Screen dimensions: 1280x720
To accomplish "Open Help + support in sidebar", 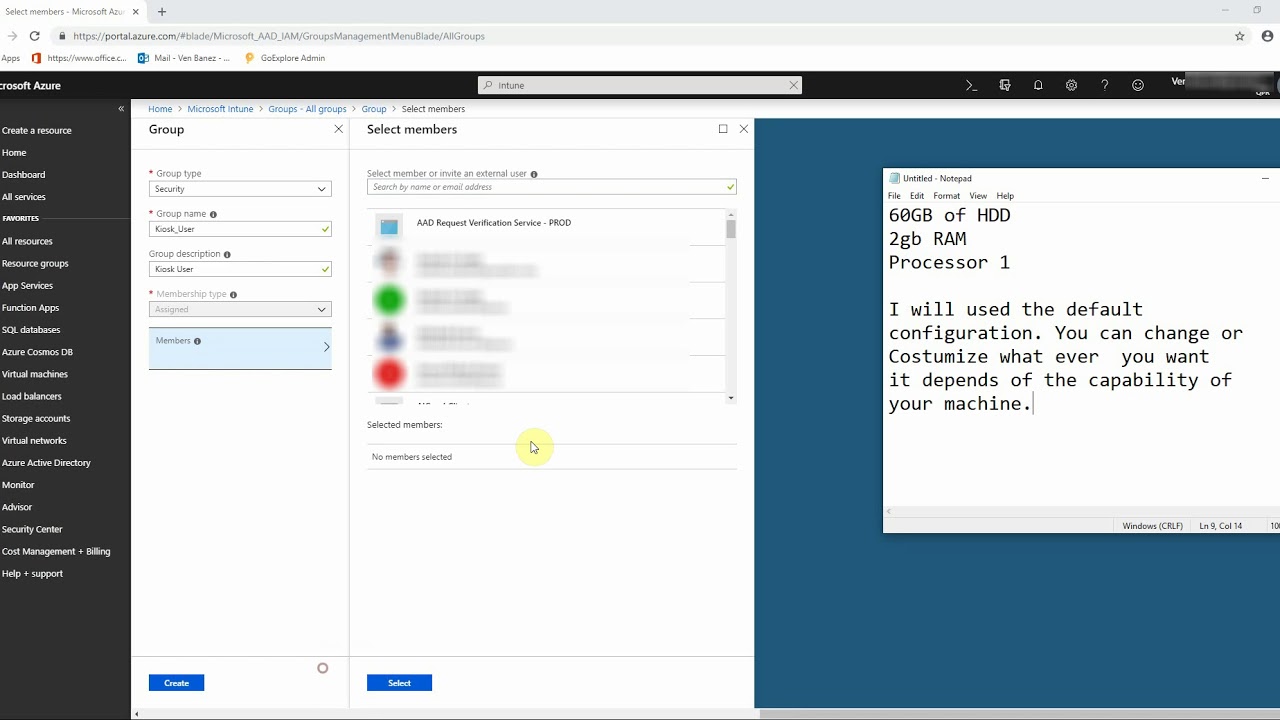I will click(x=32, y=574).
